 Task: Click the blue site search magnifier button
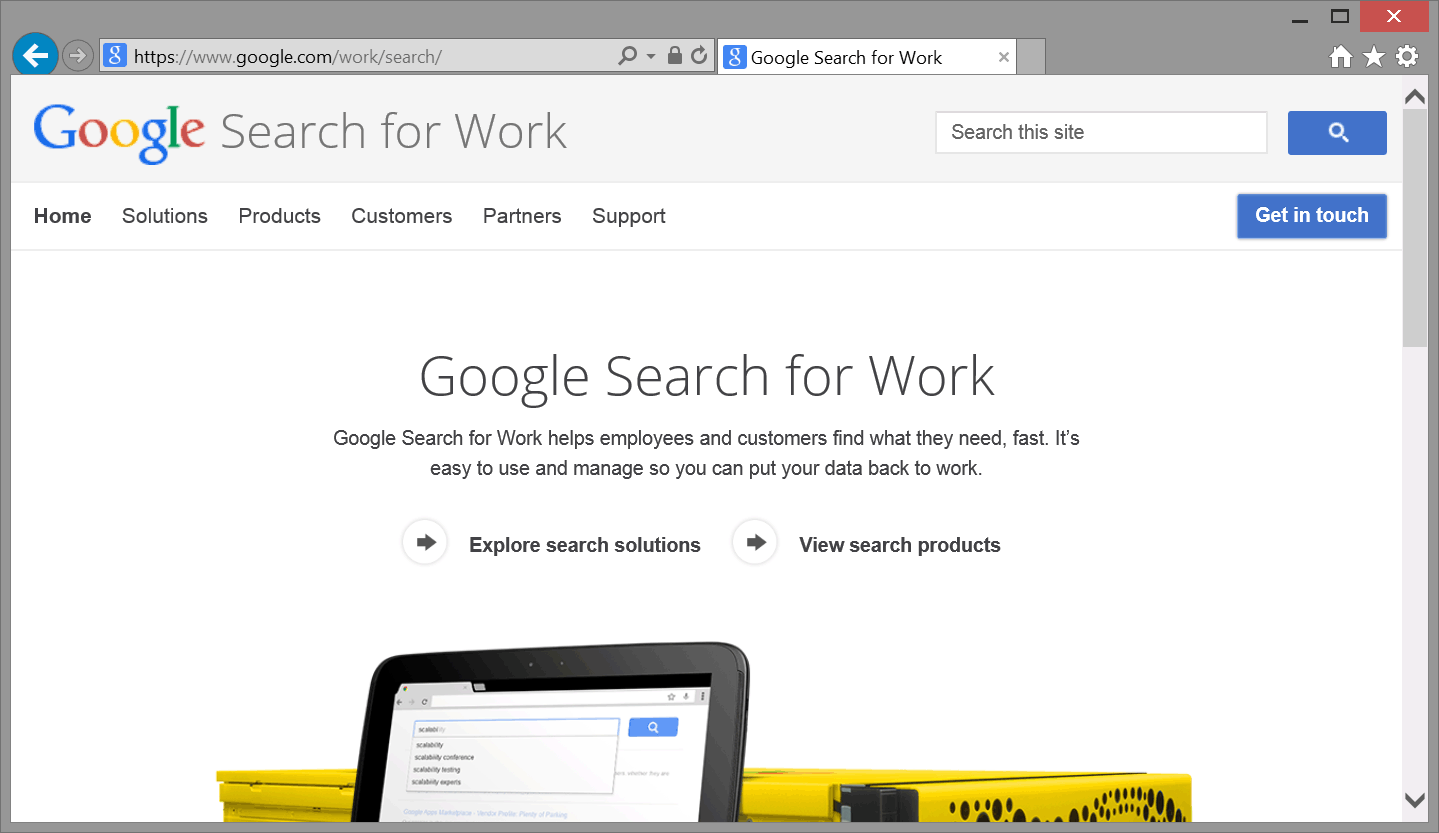click(1337, 133)
